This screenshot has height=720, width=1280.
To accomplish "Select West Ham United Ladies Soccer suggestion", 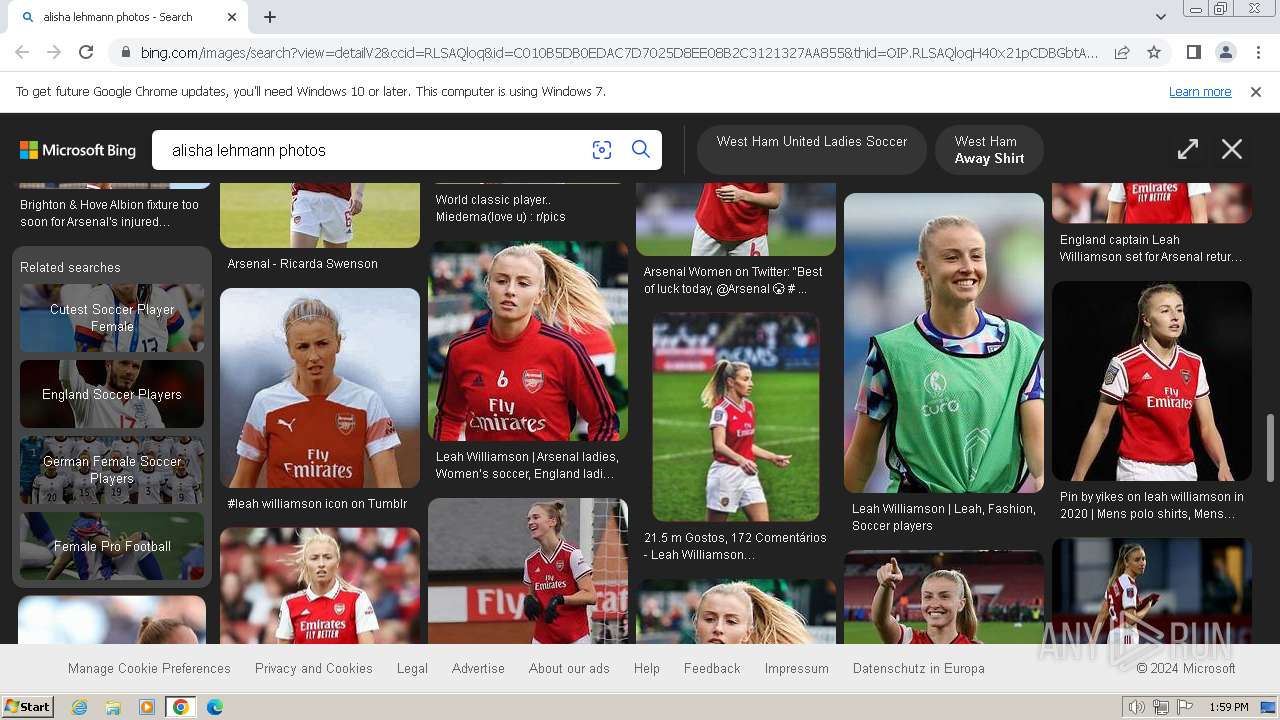I will click(812, 149).
